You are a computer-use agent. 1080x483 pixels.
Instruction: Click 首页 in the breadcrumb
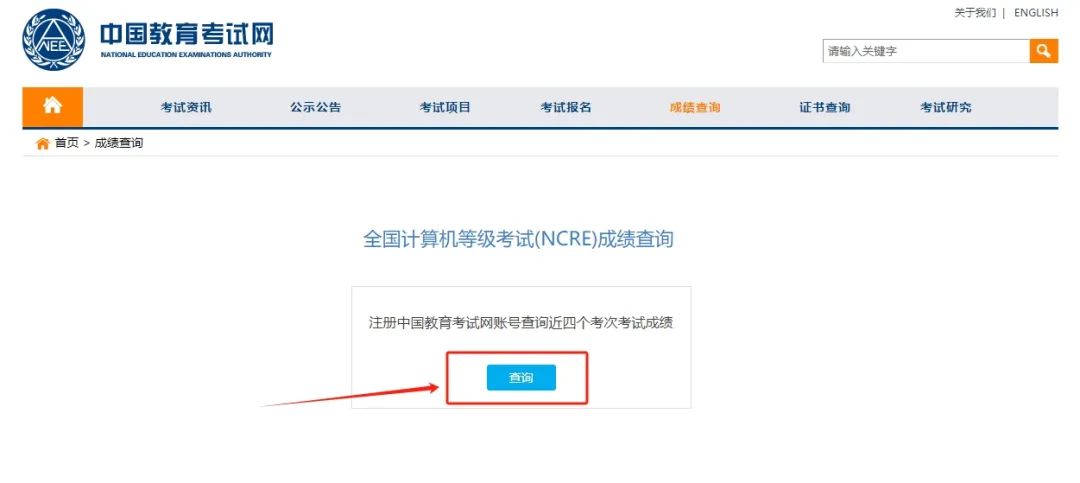(67, 143)
